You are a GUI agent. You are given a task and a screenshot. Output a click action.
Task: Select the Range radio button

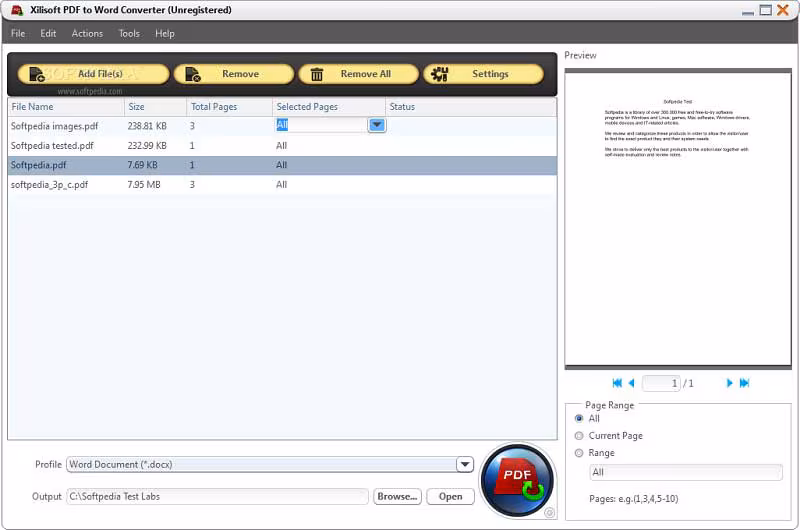pos(579,453)
